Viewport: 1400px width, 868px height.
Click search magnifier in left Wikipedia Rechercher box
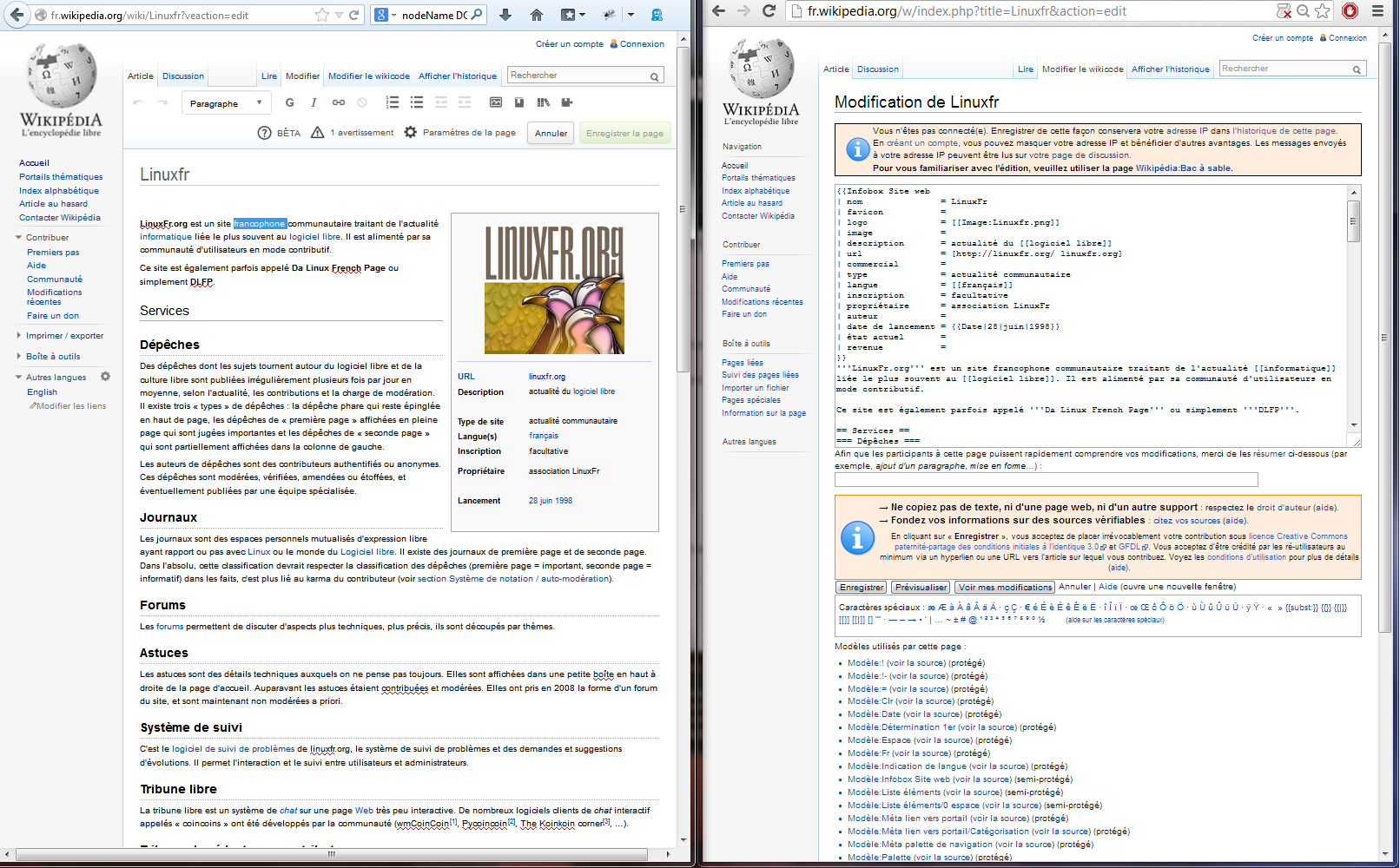pos(655,76)
